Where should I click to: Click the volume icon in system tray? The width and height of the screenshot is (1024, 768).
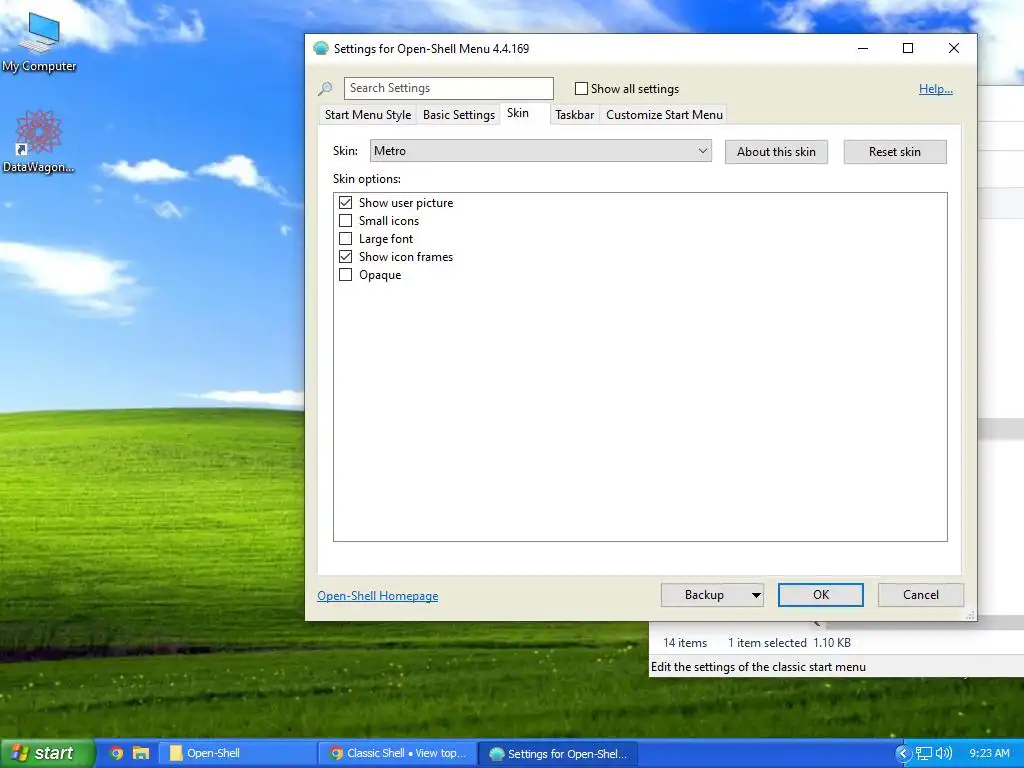[944, 753]
